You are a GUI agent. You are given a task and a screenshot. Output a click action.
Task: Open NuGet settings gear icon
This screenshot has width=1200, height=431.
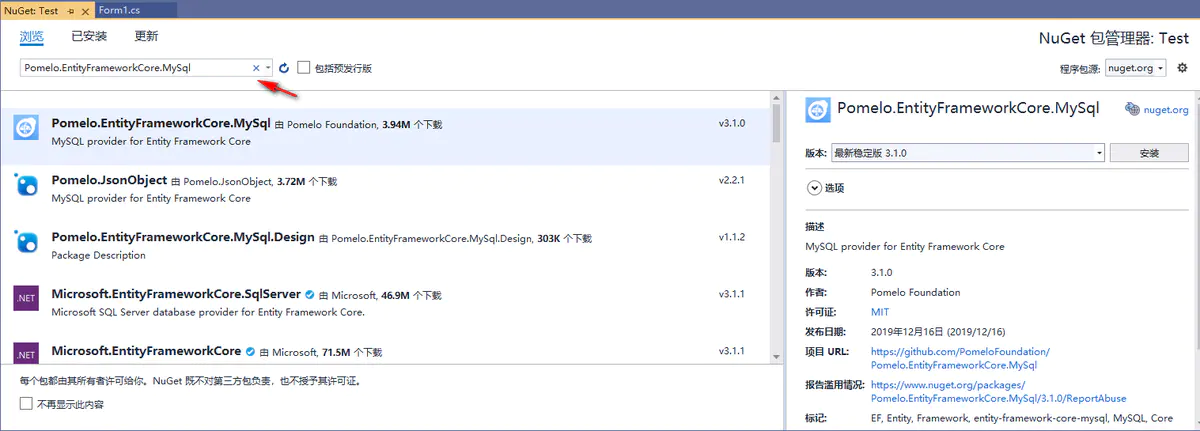(1182, 68)
